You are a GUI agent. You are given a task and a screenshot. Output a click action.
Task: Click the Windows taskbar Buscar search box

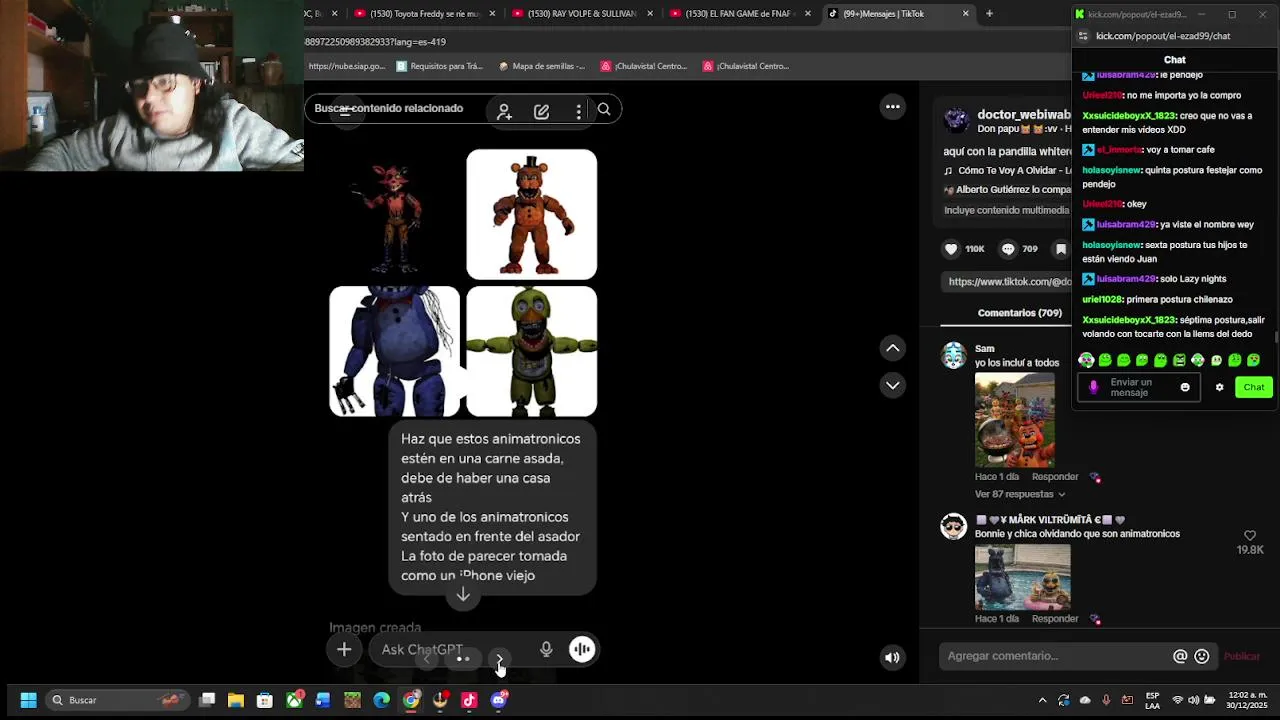point(118,700)
